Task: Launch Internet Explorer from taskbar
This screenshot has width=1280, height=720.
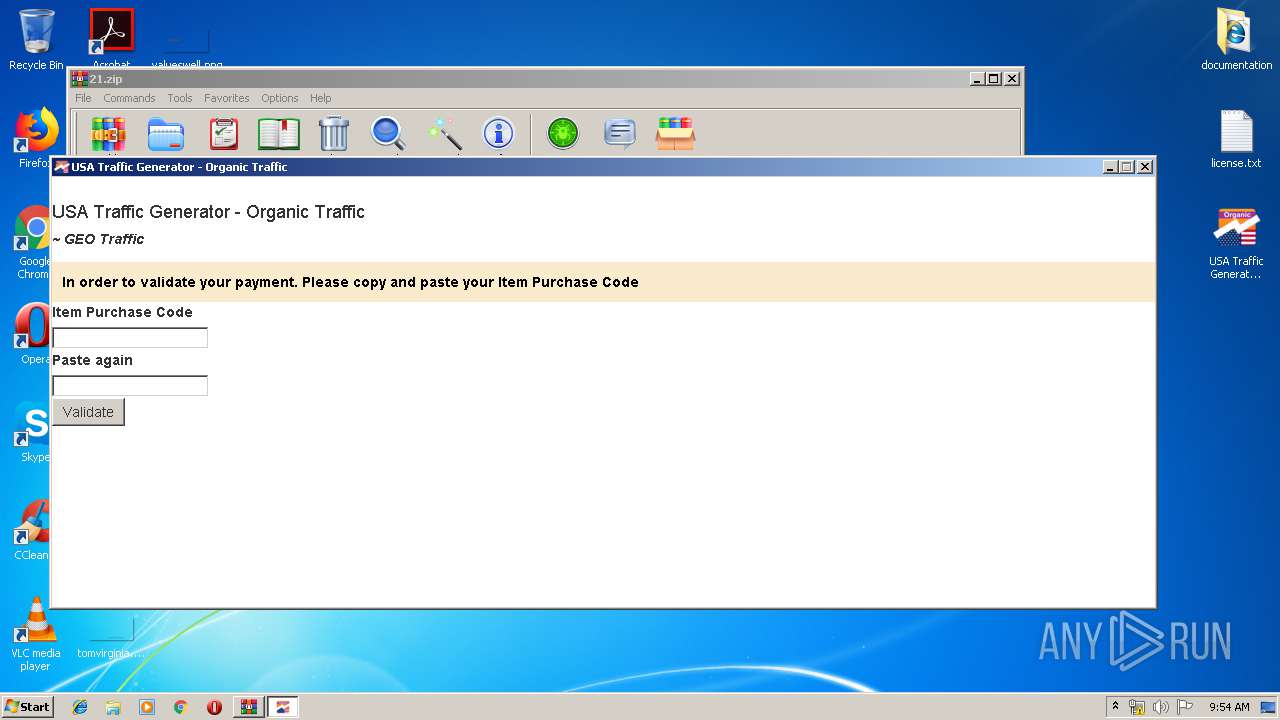Action: pyautogui.click(x=80, y=707)
